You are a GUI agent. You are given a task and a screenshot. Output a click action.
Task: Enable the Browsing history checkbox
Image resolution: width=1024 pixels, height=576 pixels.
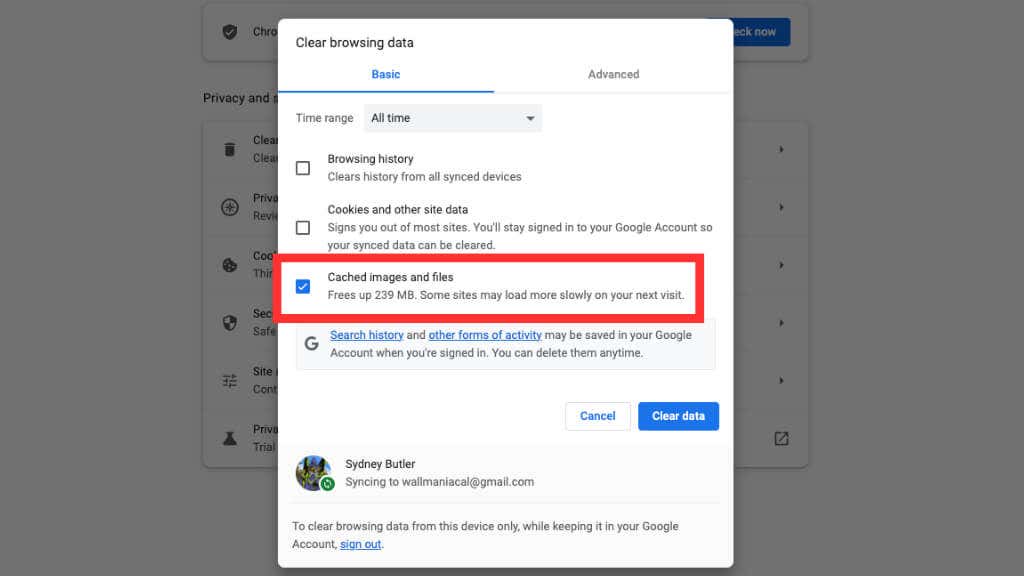(x=303, y=168)
